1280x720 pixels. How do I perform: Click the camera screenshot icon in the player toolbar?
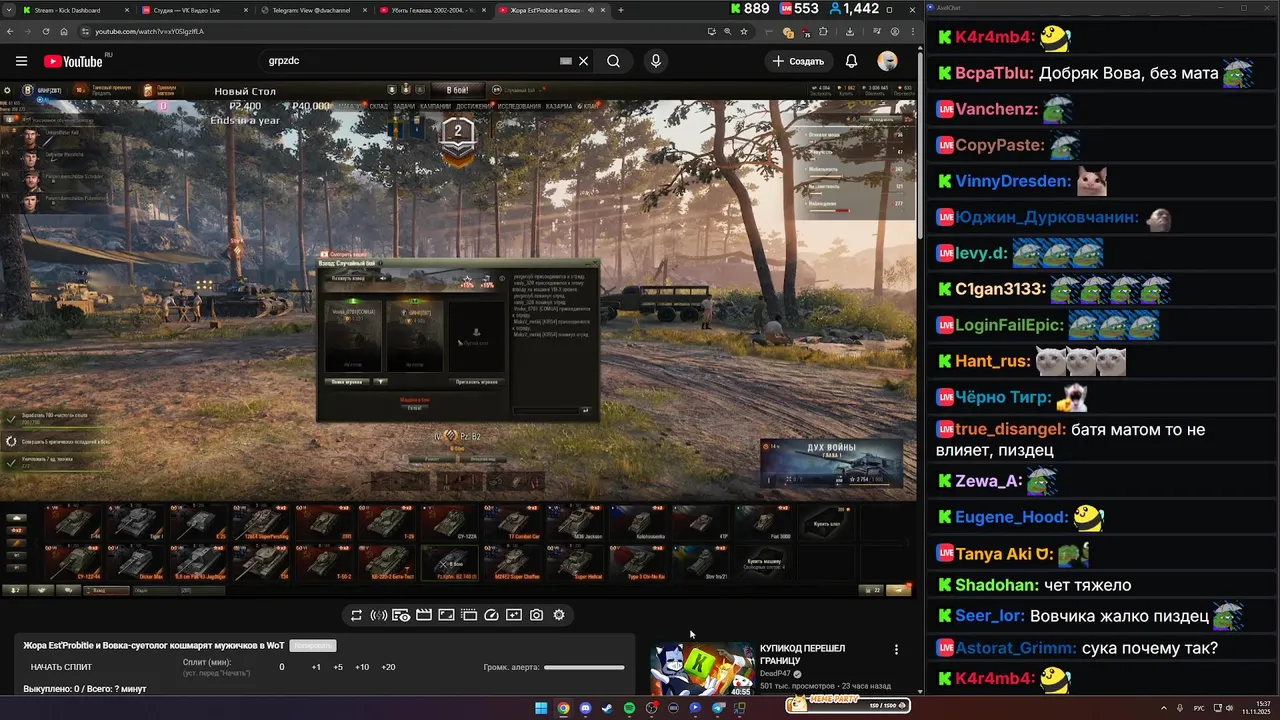pyautogui.click(x=536, y=615)
